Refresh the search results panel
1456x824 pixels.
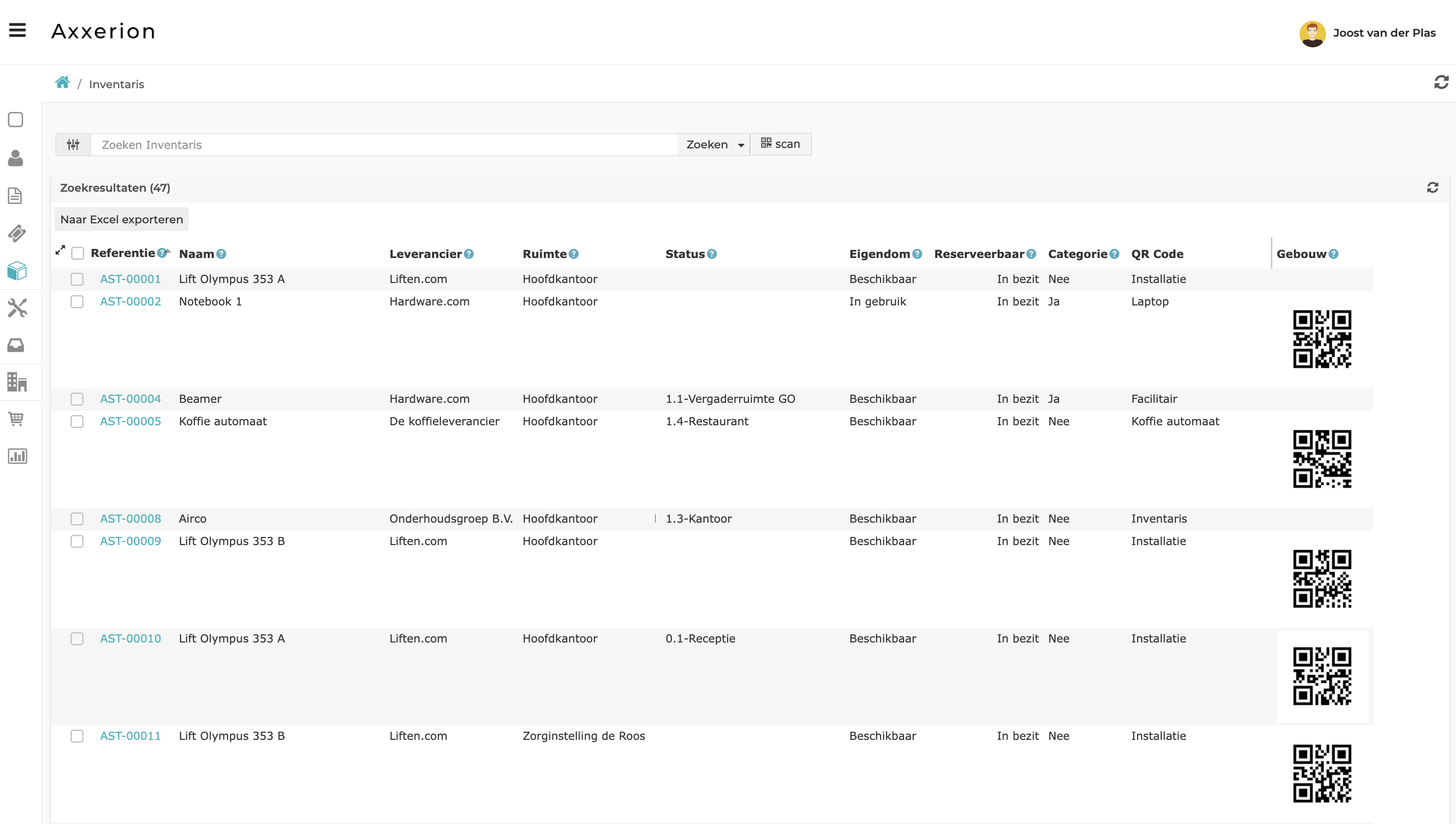(x=1432, y=188)
